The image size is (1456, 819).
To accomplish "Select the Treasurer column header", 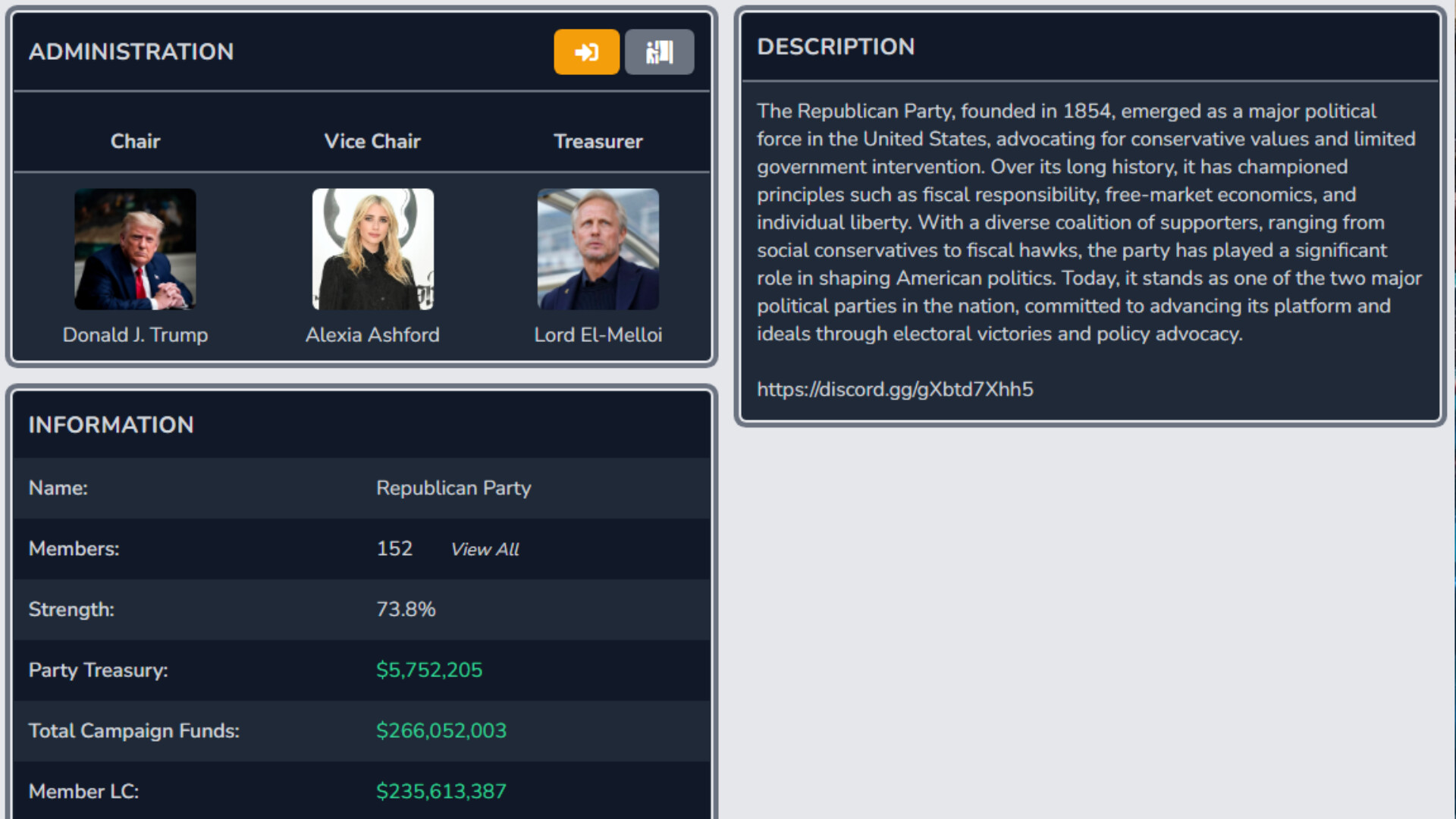I will pos(598,141).
